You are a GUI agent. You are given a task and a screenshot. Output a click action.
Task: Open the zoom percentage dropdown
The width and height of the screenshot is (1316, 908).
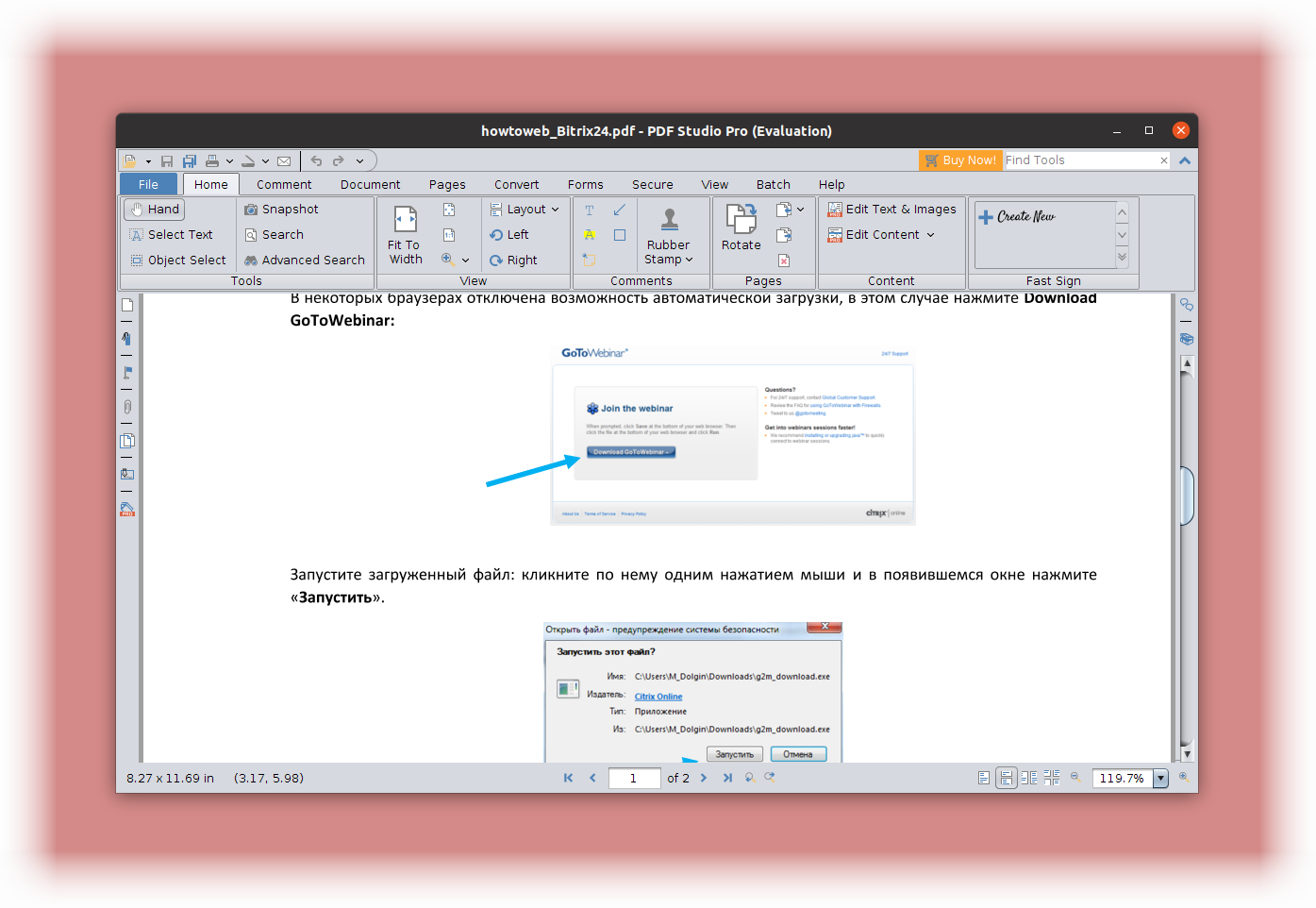click(1161, 779)
